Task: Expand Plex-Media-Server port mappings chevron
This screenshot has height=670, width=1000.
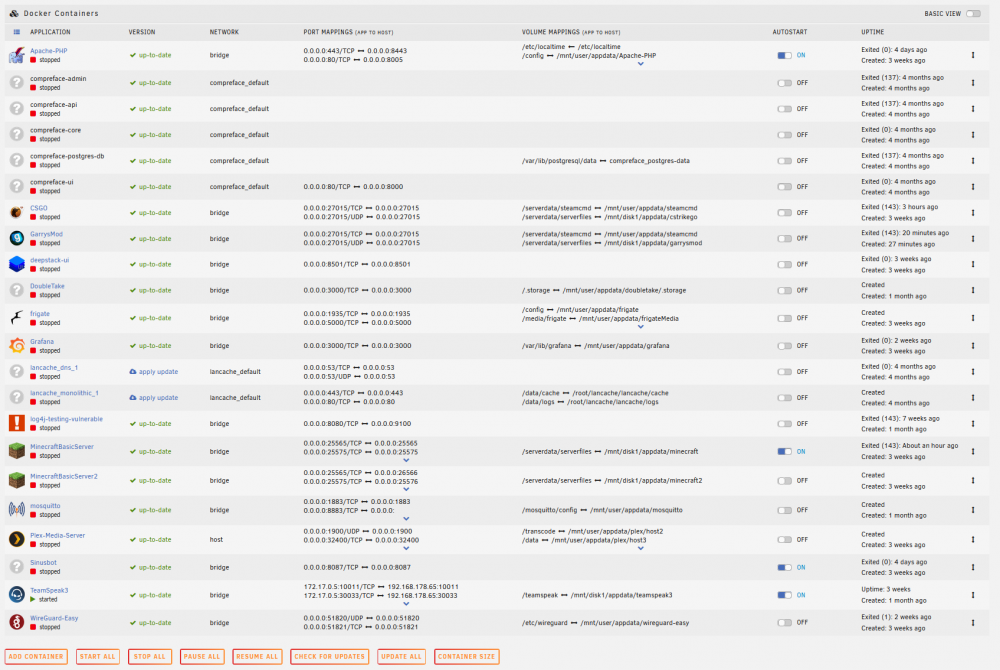Action: point(406,548)
